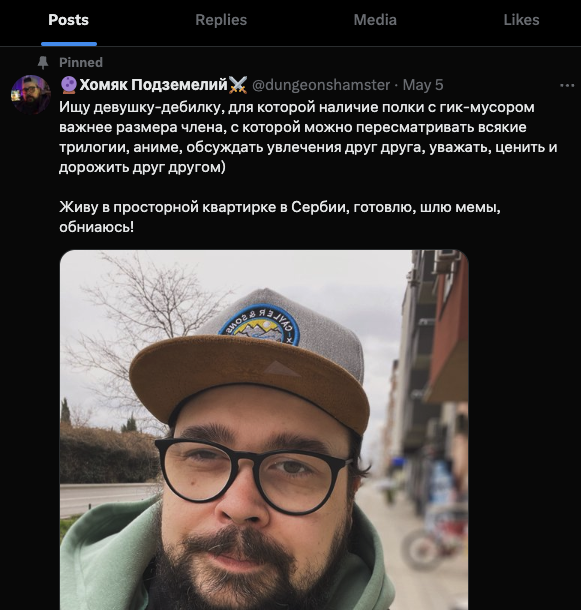Click the blue underline beneath Posts tab
Image resolution: width=581 pixels, height=610 pixels.
click(x=69, y=44)
